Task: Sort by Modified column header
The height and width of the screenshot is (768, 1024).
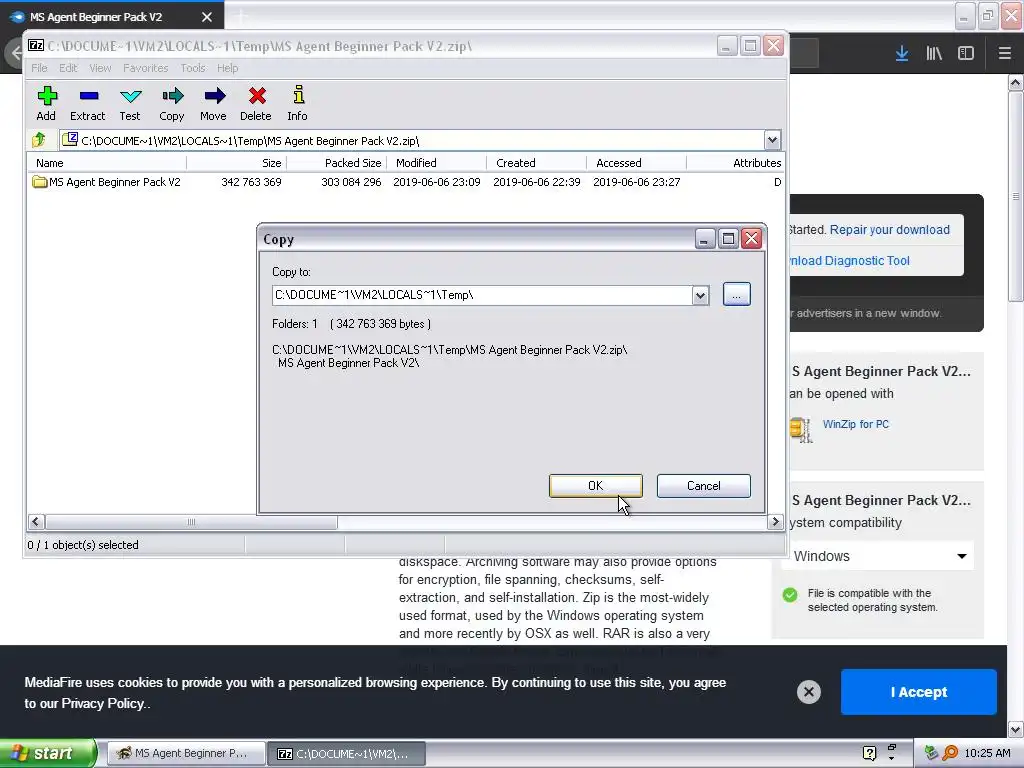Action: pos(437,163)
